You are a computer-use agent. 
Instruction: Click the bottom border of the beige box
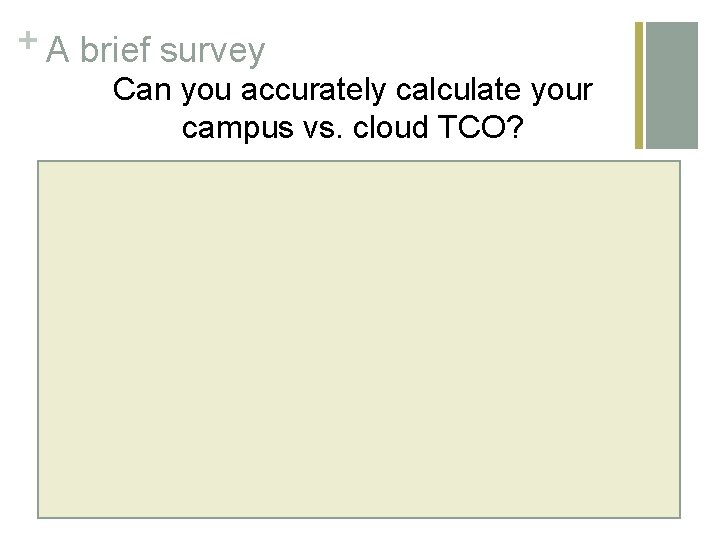359,518
